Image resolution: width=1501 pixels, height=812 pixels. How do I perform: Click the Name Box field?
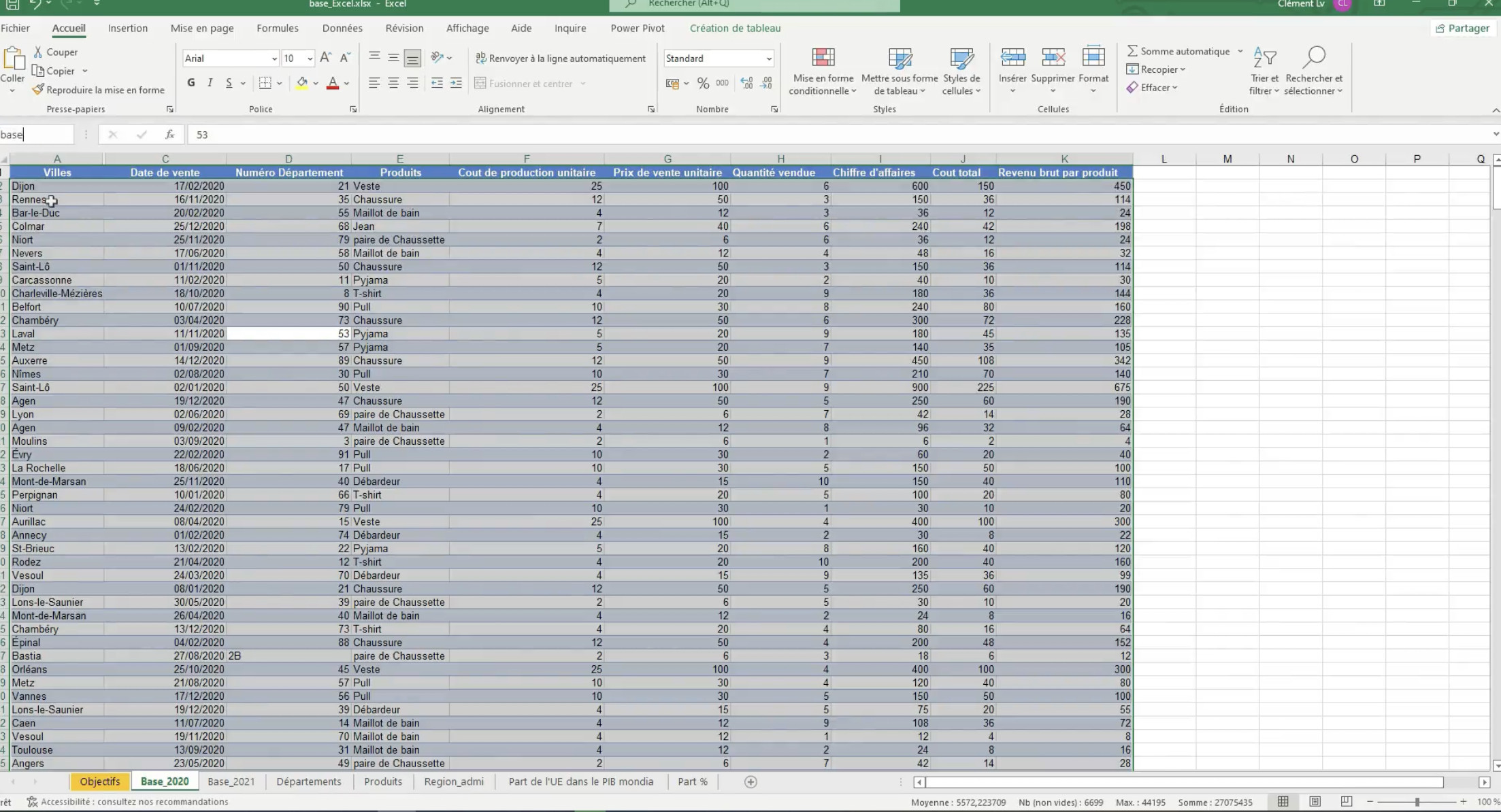tap(37, 135)
